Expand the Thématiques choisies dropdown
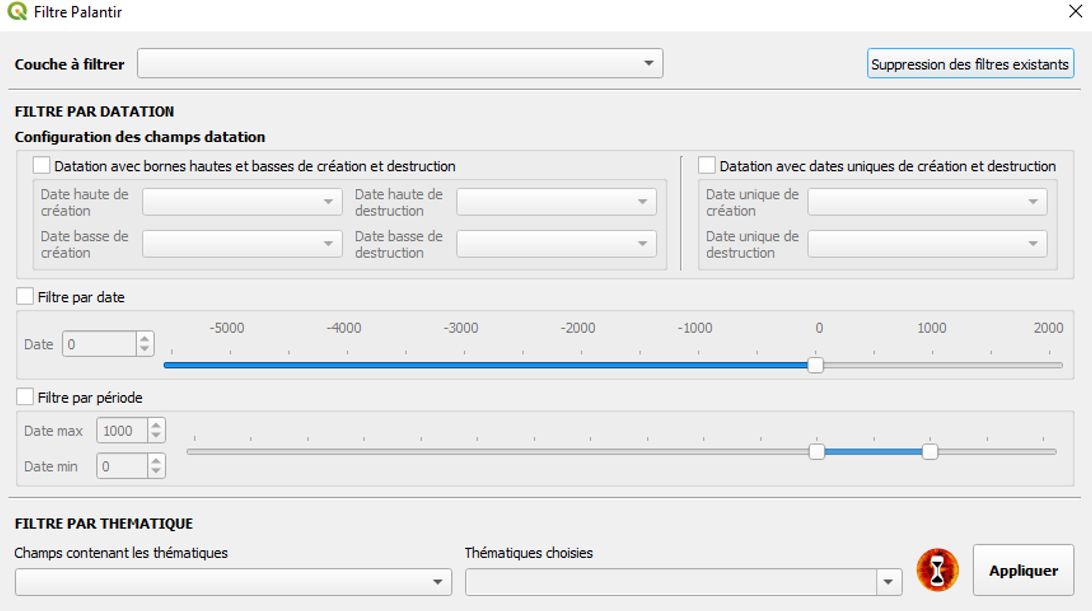Screen dimensions: 1092x611 (683, 582)
